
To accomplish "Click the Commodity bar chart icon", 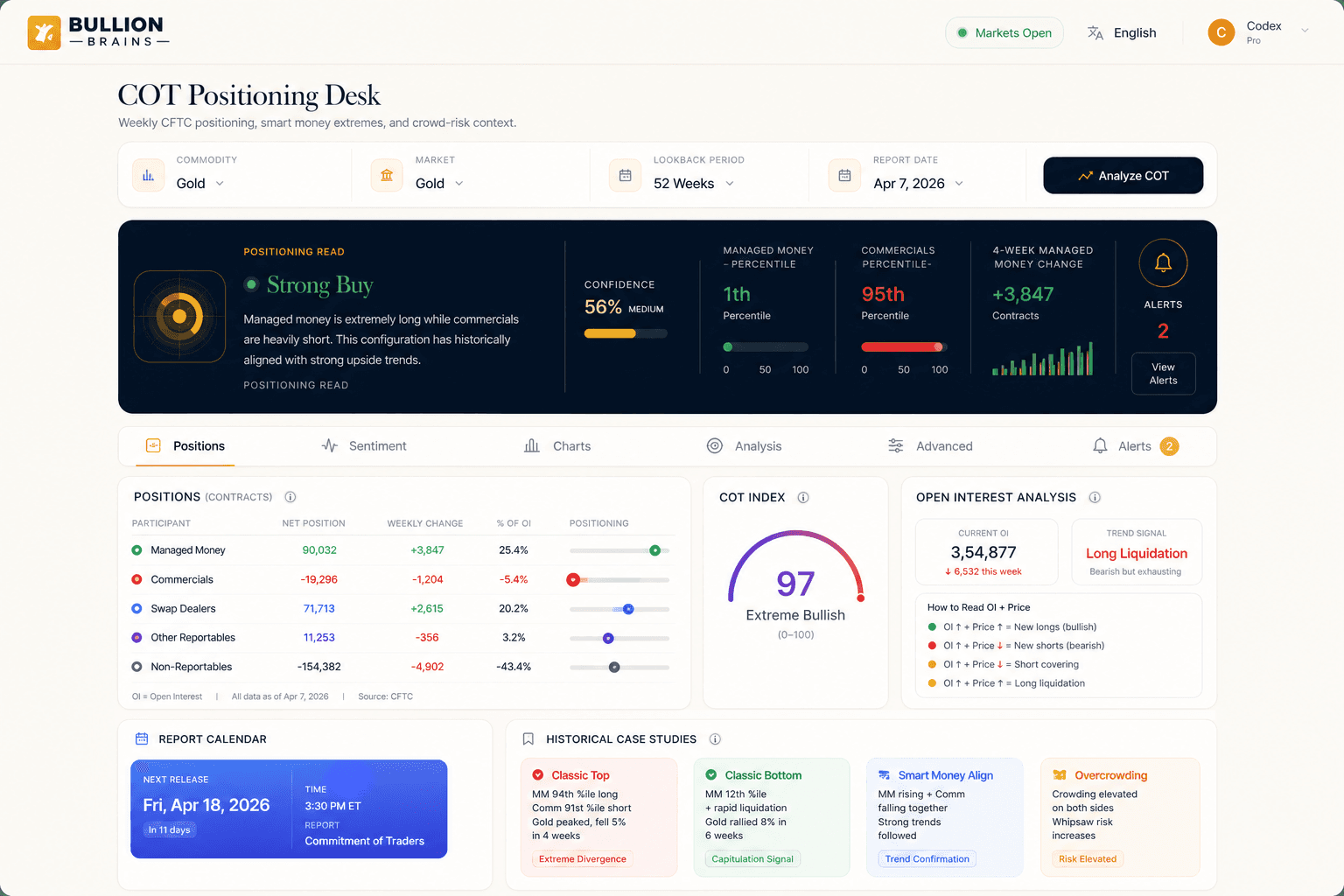I will click(x=148, y=175).
